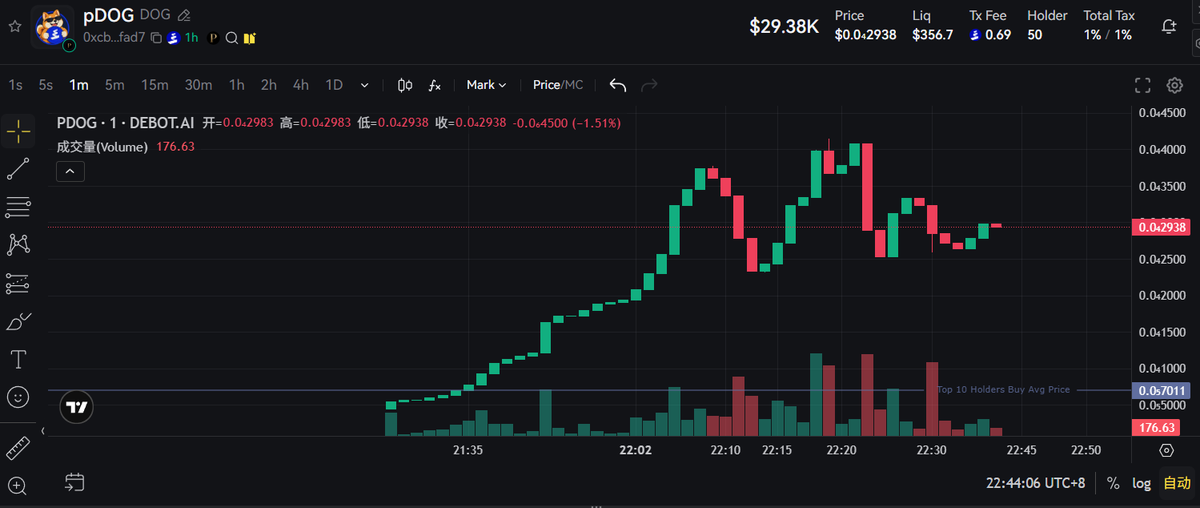Switch to 1s timeframe
Image resolution: width=1200 pixels, height=508 pixels.
(x=15, y=85)
